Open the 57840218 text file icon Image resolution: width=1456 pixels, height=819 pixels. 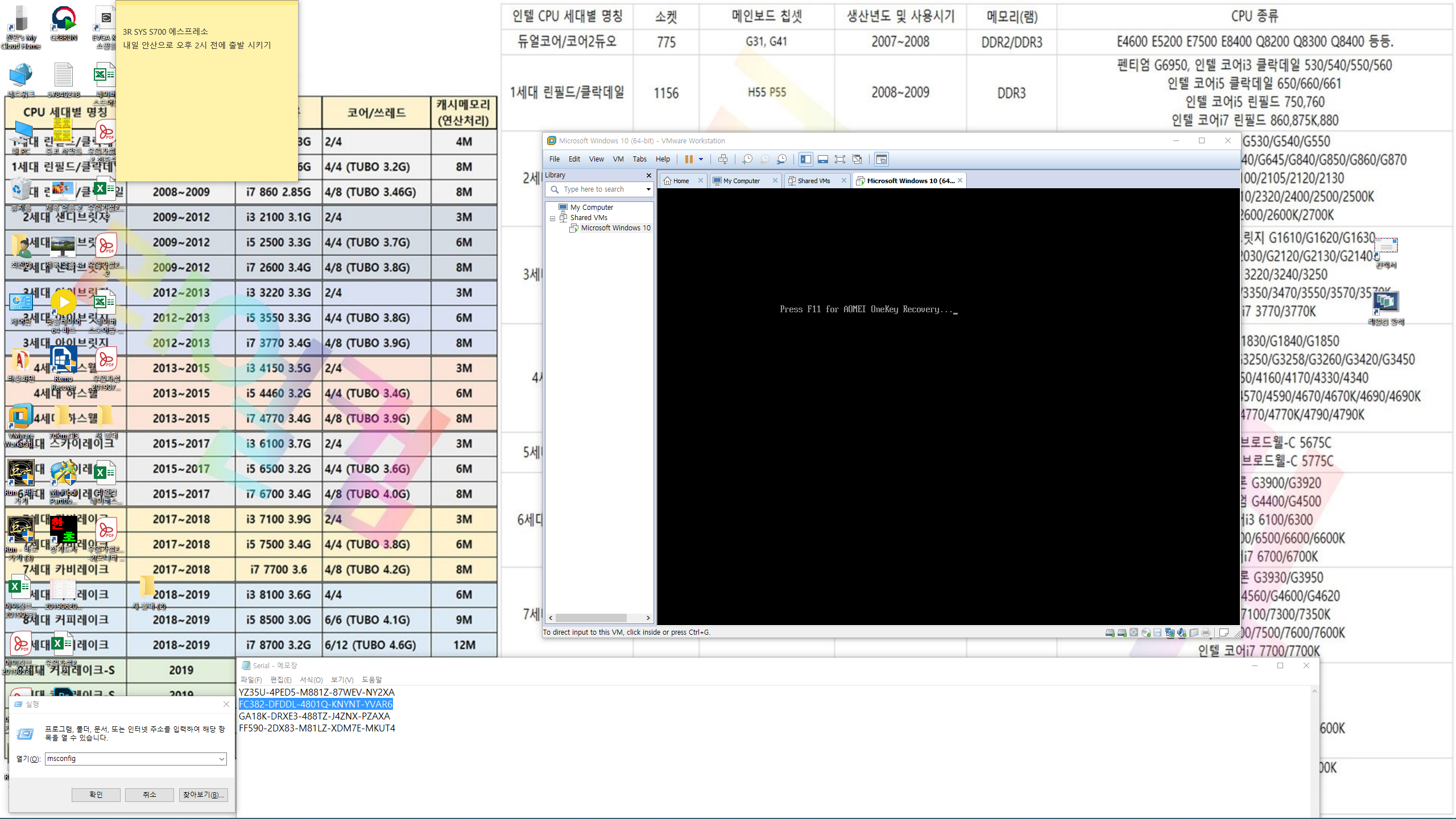[64, 81]
